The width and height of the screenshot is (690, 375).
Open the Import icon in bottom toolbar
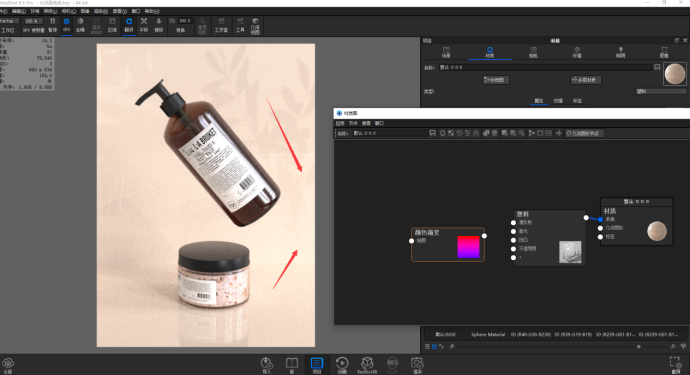pyautogui.click(x=267, y=365)
